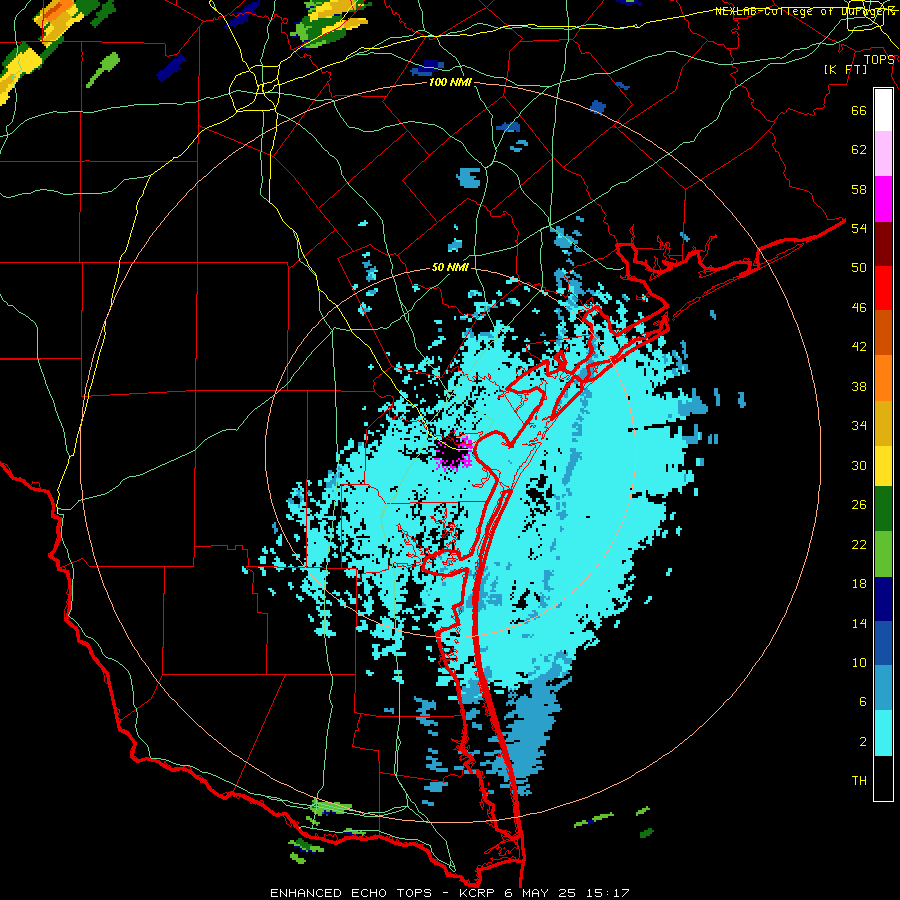Click the dark orange 46 legend swatch
The width and height of the screenshot is (900, 900).
tap(883, 332)
